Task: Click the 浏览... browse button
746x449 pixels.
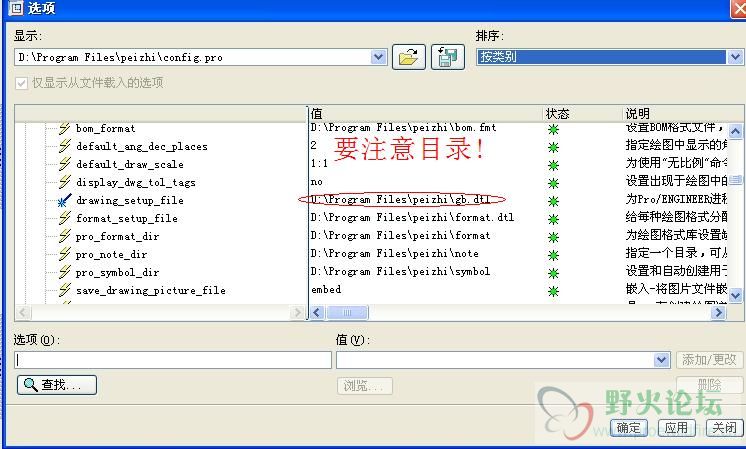Action: click(364, 386)
